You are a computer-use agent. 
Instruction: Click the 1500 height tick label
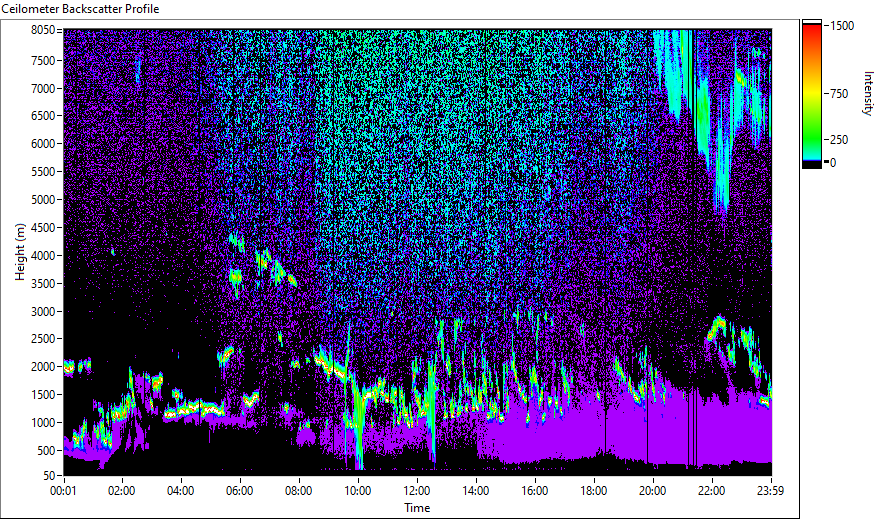pyautogui.click(x=43, y=395)
